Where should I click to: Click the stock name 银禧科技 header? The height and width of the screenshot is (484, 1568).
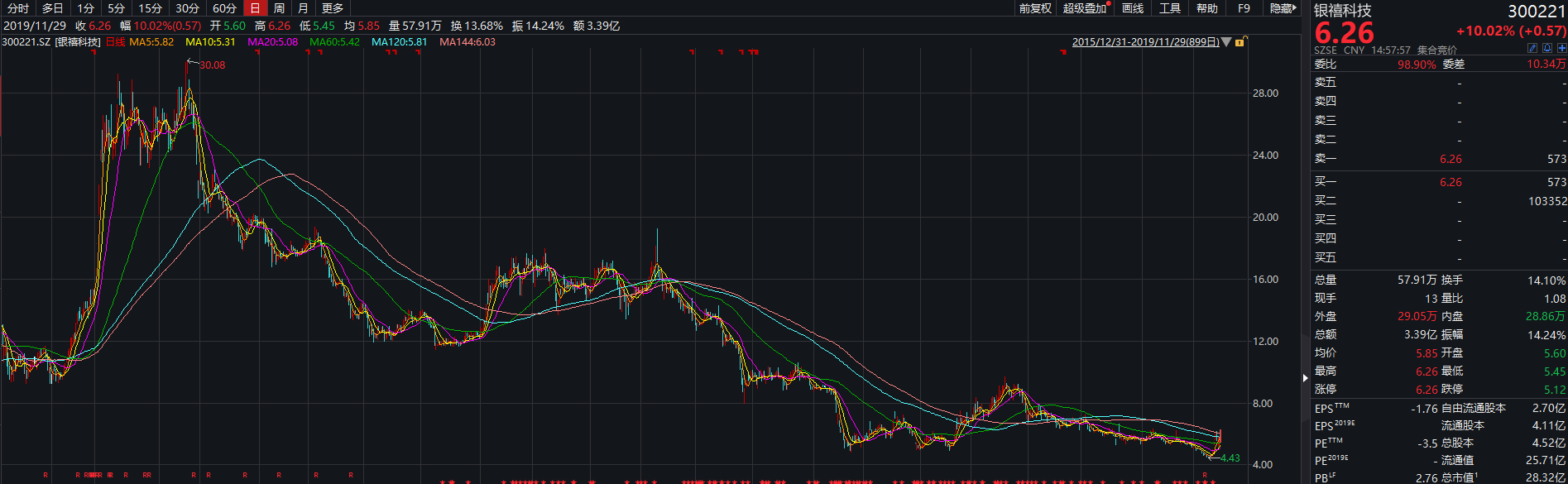point(1343,10)
